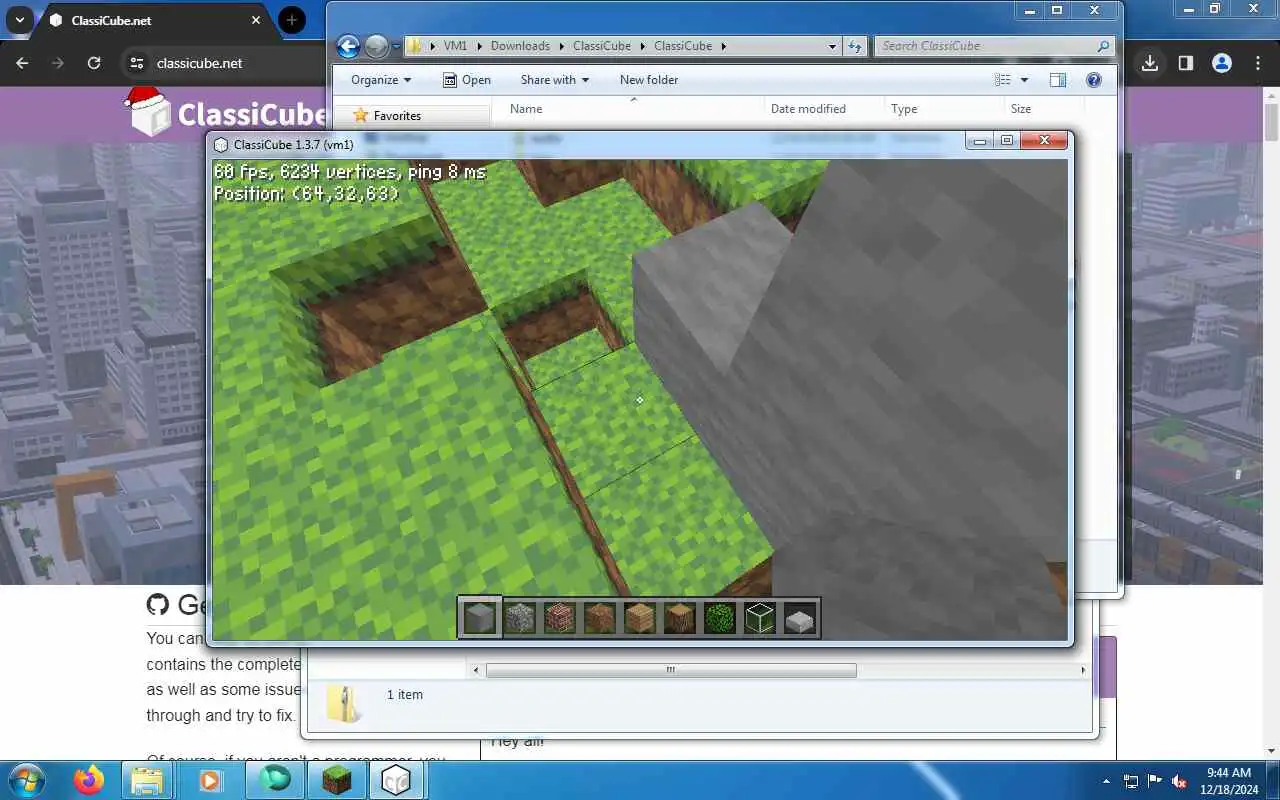Show the Explorer preview pane
The width and height of the screenshot is (1280, 800).
[1058, 80]
